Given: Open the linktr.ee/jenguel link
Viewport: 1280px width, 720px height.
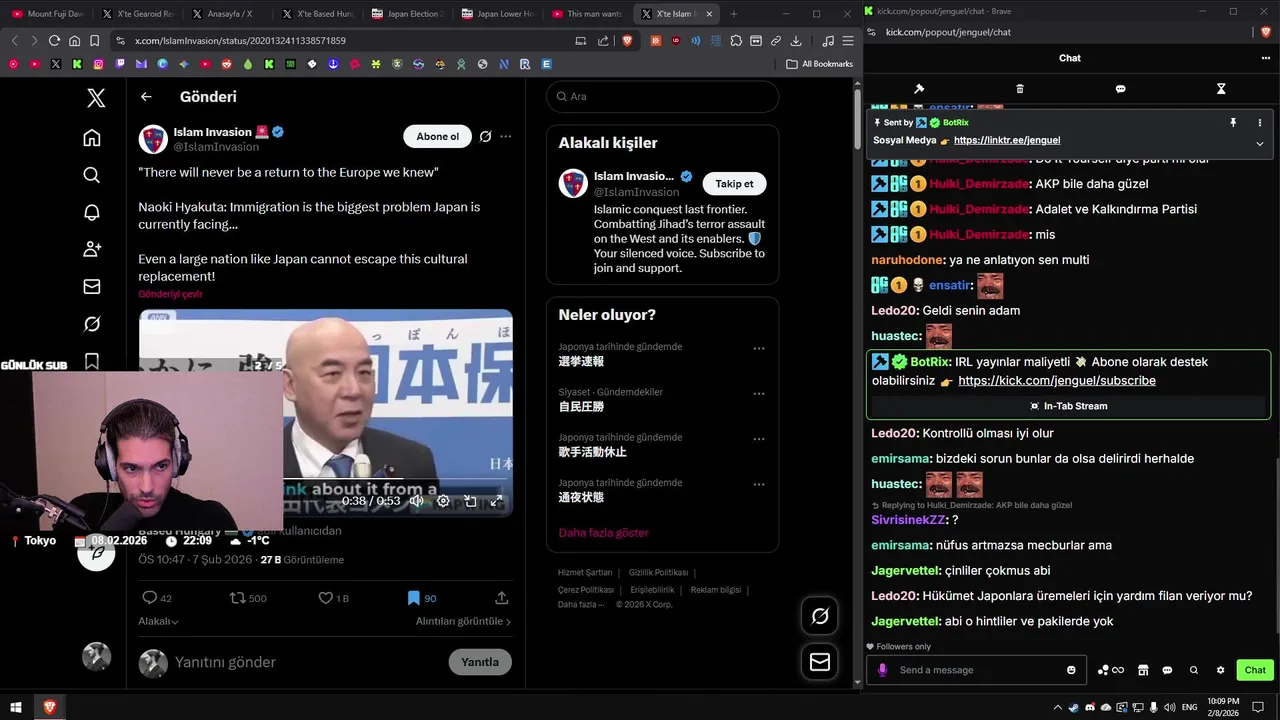Looking at the screenshot, I should point(1007,141).
